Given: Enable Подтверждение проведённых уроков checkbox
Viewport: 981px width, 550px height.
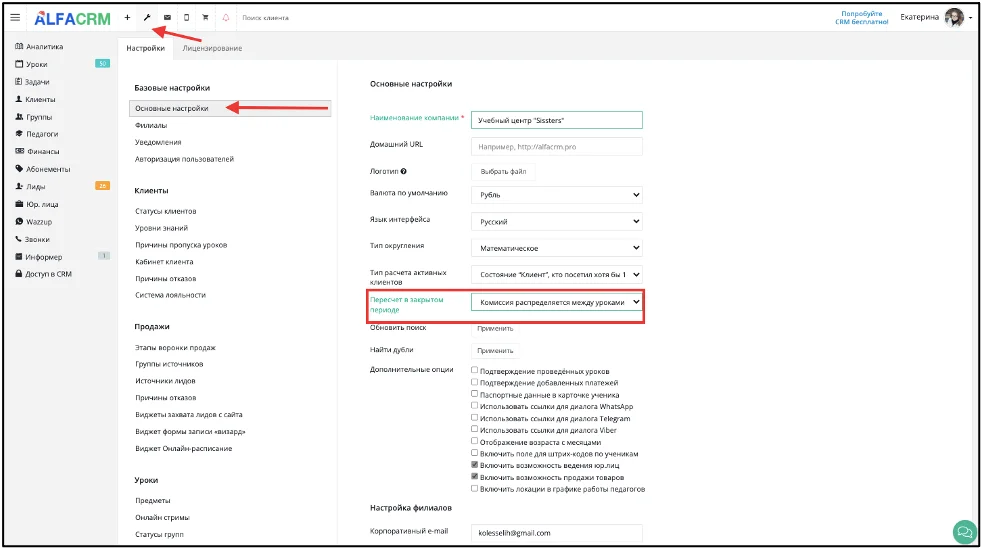Looking at the screenshot, I should (474, 370).
